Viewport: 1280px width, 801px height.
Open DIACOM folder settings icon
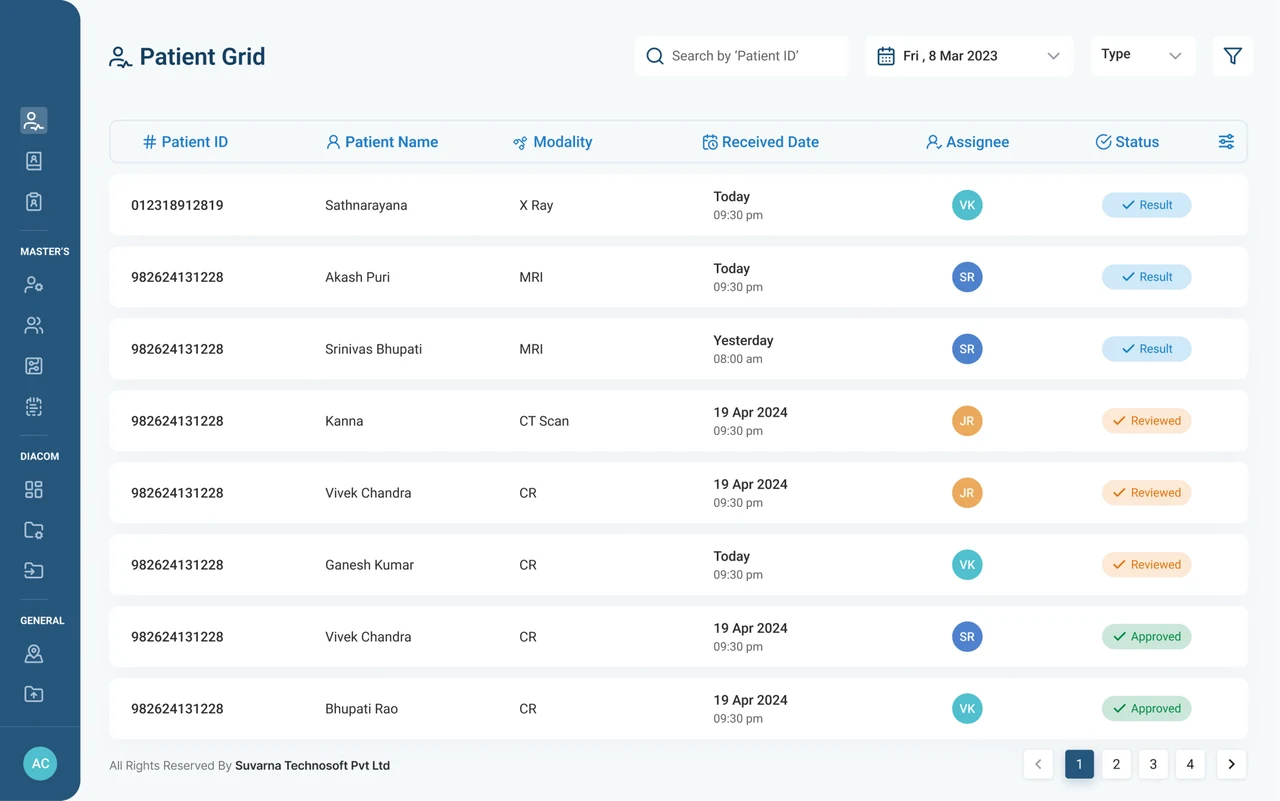tap(34, 530)
